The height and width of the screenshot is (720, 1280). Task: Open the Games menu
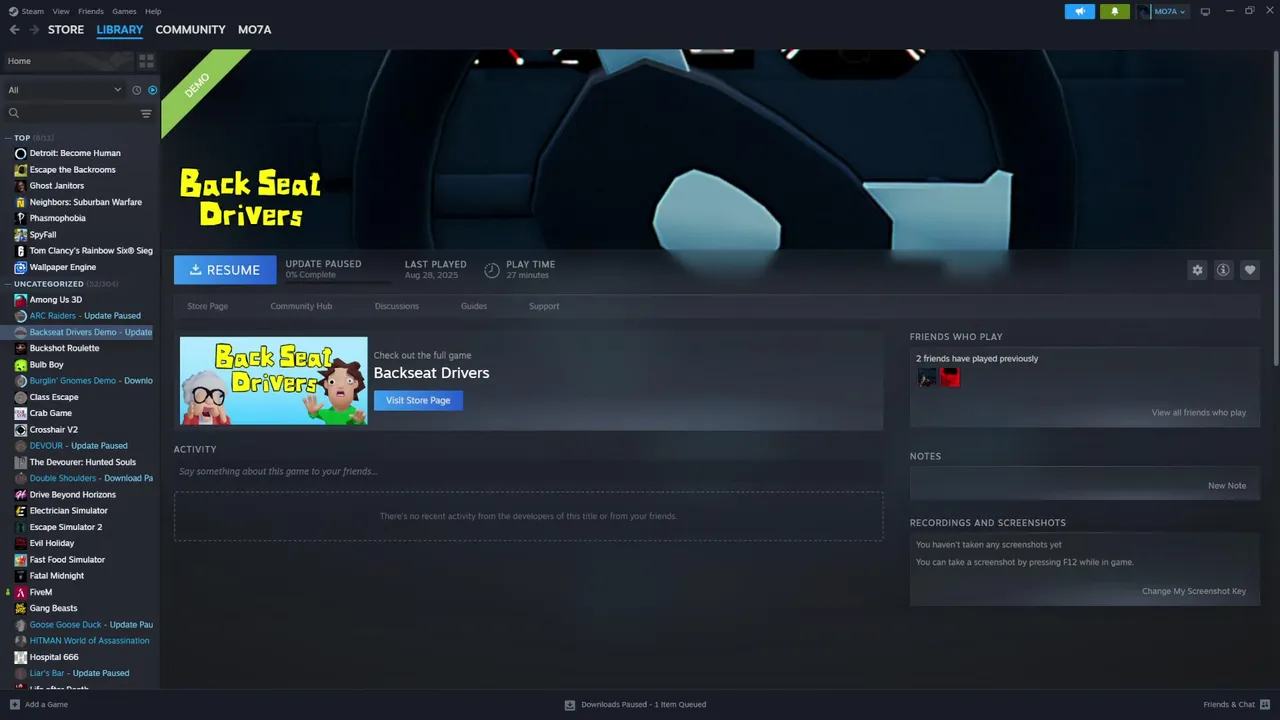[124, 11]
